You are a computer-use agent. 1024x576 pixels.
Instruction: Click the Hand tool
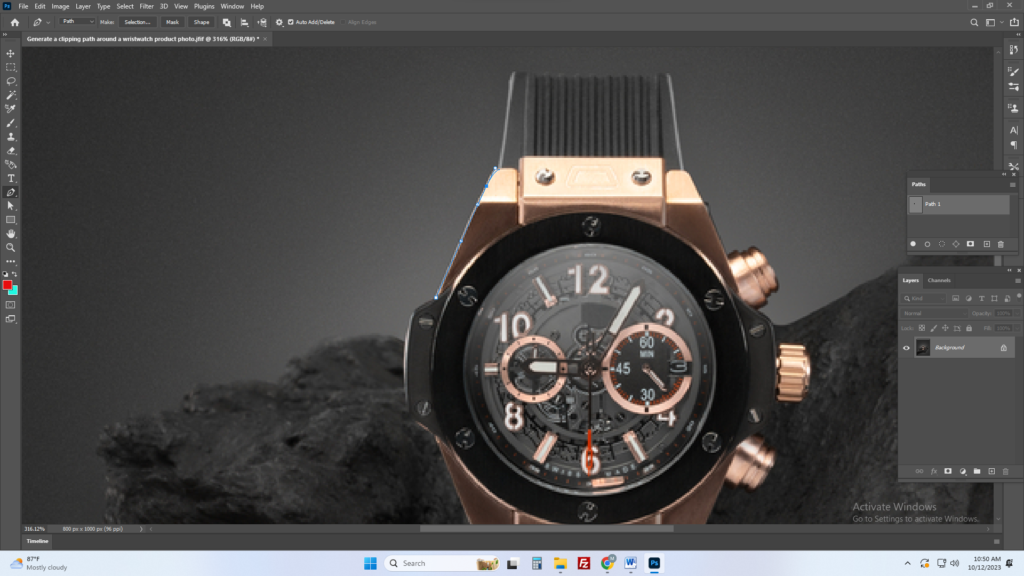pyautogui.click(x=11, y=233)
